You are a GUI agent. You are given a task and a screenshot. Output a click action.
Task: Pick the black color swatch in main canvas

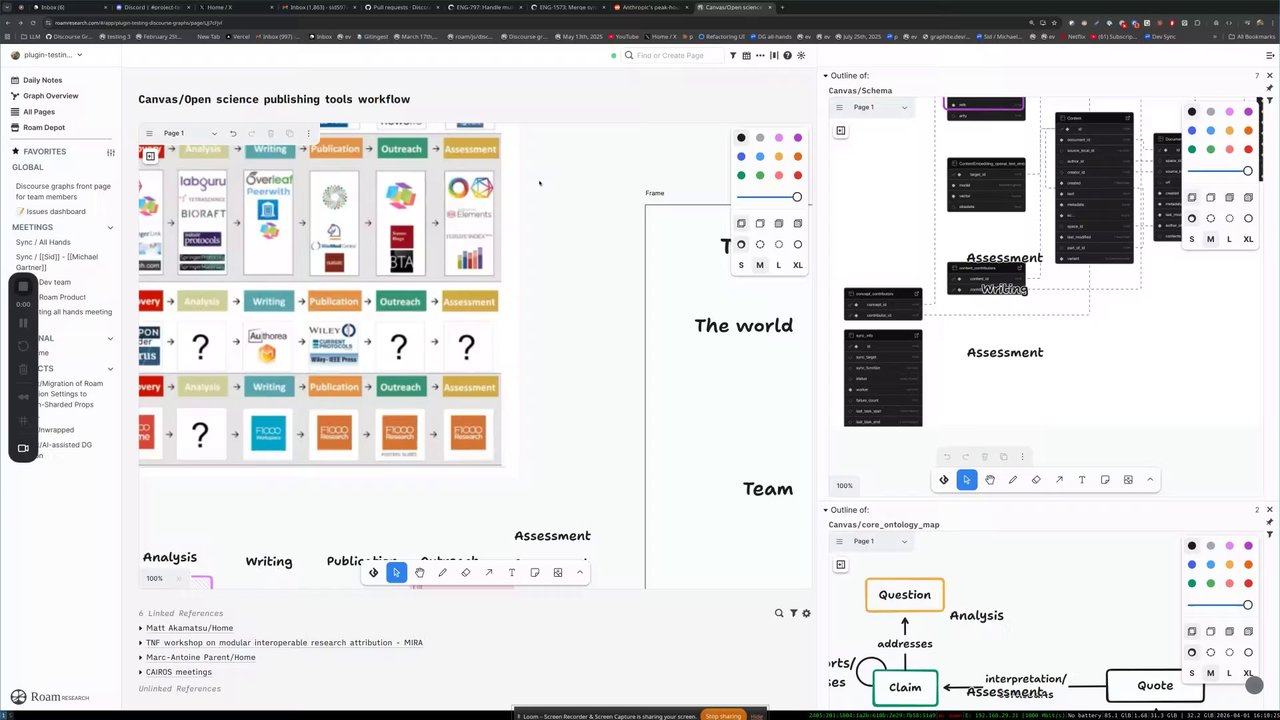coord(741,138)
